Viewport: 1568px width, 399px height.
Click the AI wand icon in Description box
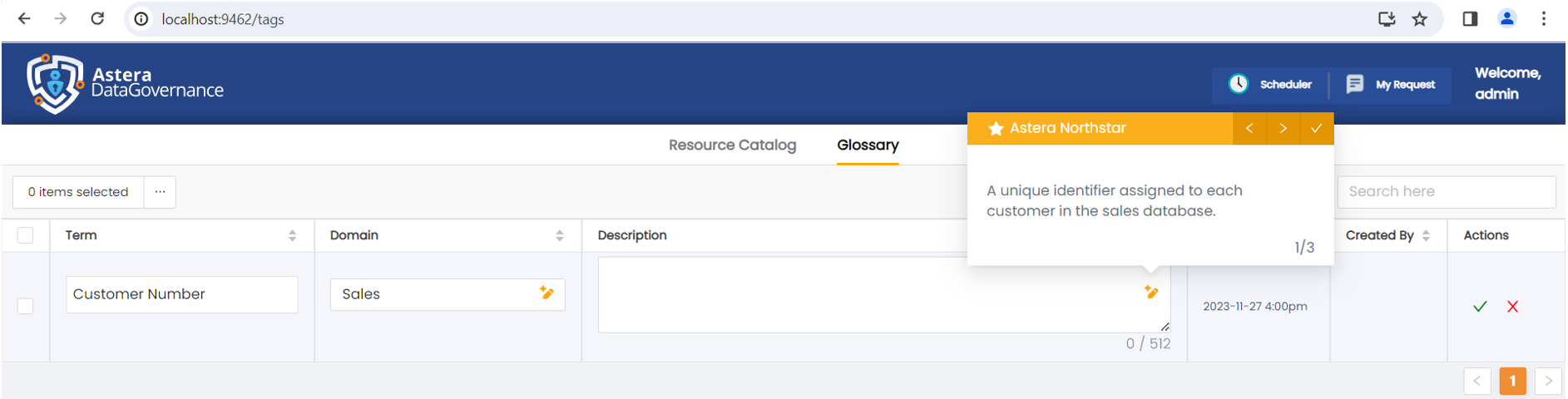click(x=1151, y=292)
